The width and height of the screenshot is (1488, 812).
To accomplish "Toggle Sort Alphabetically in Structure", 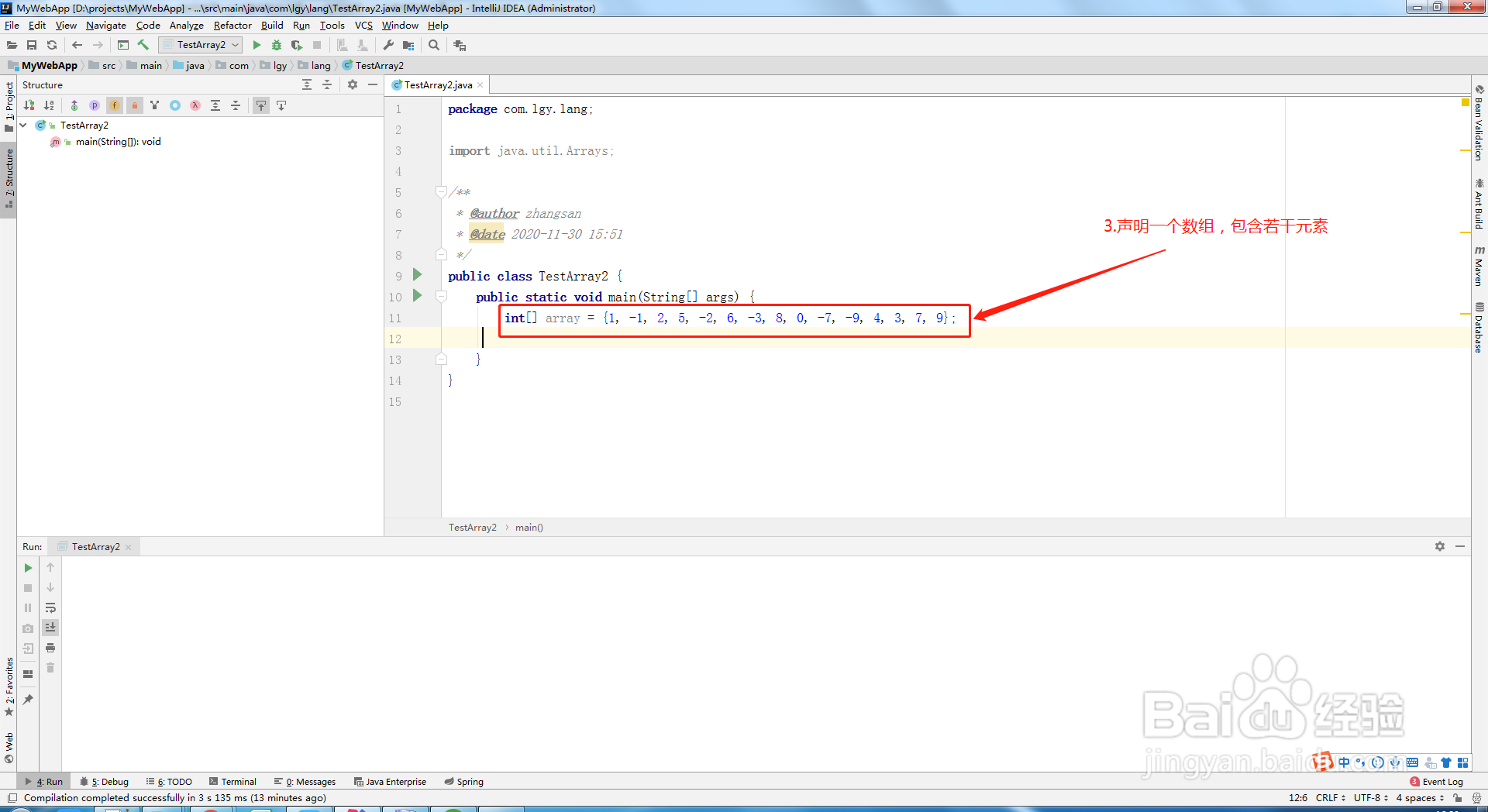I will point(50,105).
